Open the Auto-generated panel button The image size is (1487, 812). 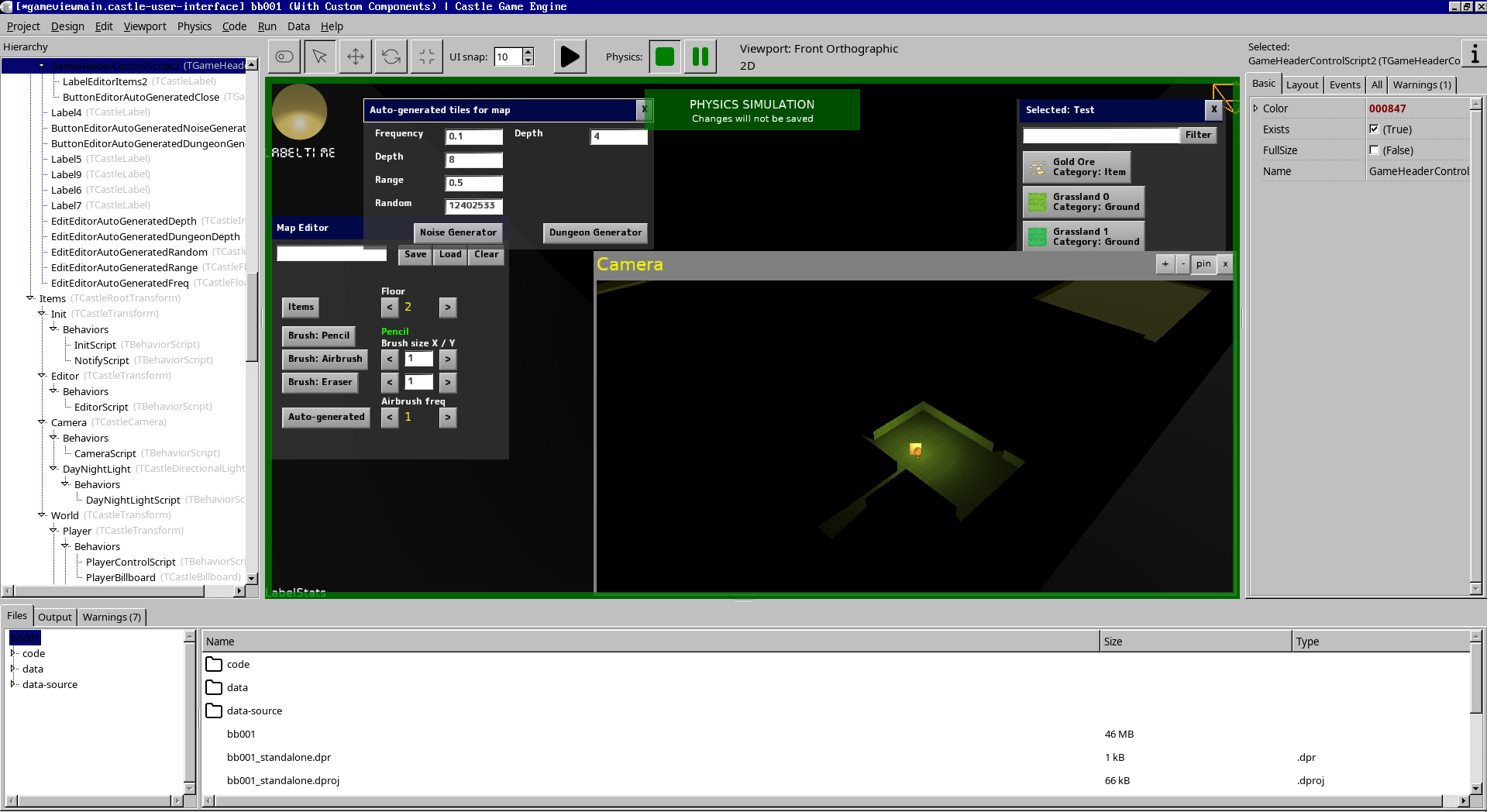(326, 418)
